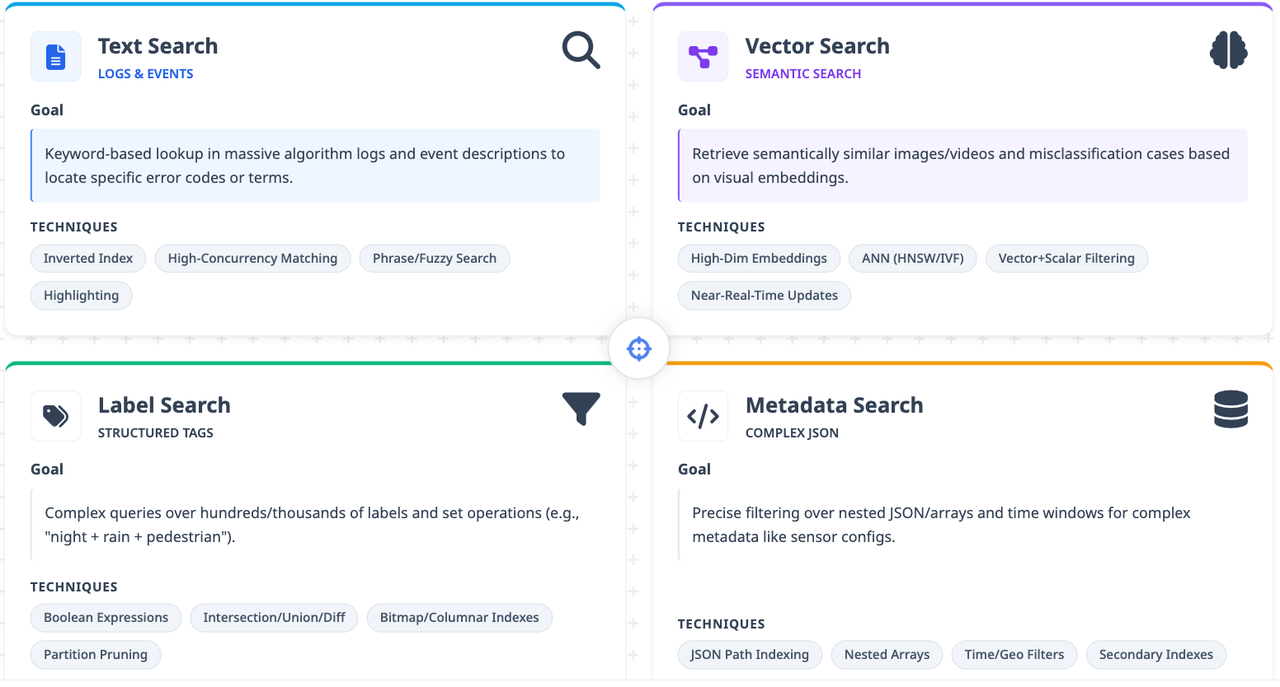
Task: Select the Inverted Index technique chip
Action: click(x=88, y=258)
